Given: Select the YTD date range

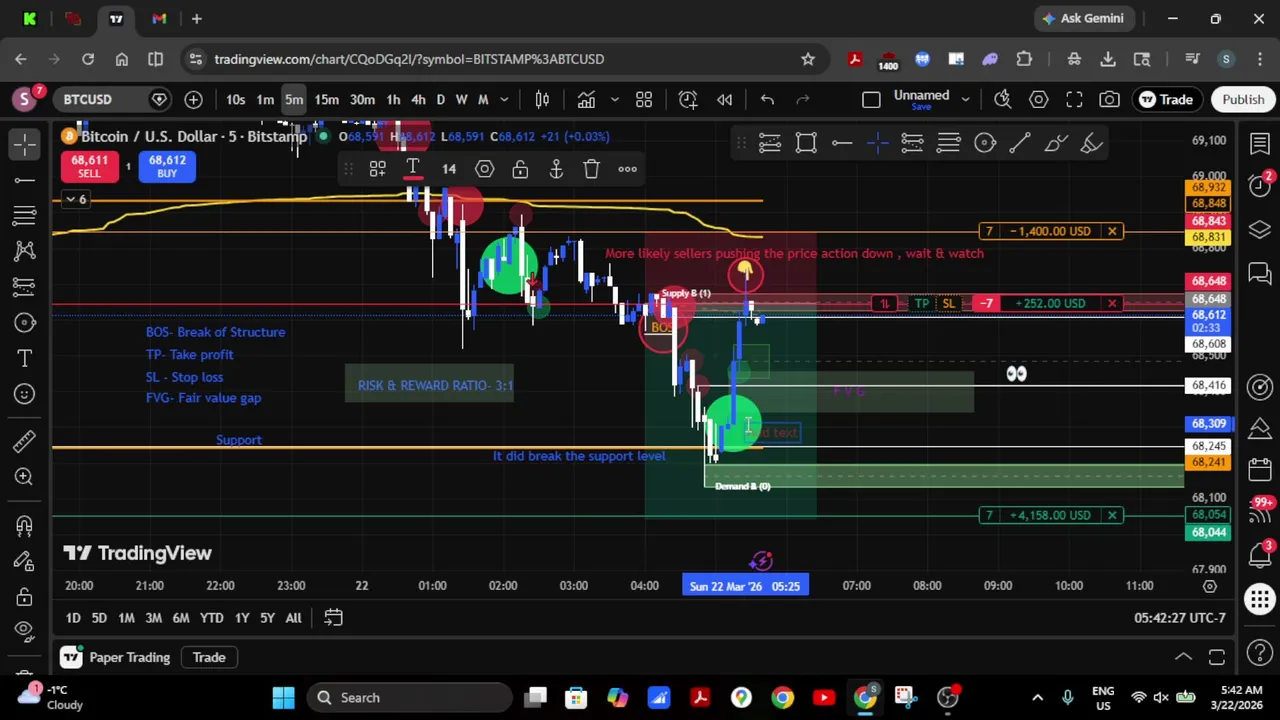Looking at the screenshot, I should point(211,618).
